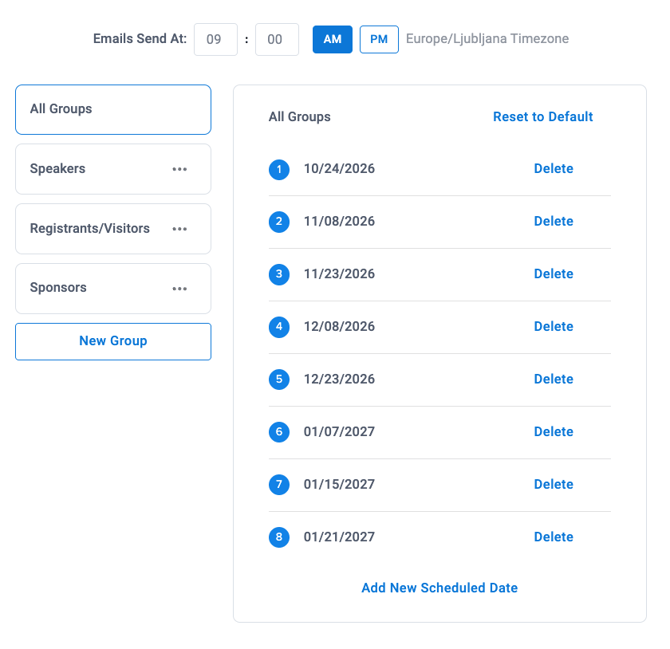Delete the 01/15/2027 scheduled date
Viewport: 670px width, 649px height.
(553, 484)
